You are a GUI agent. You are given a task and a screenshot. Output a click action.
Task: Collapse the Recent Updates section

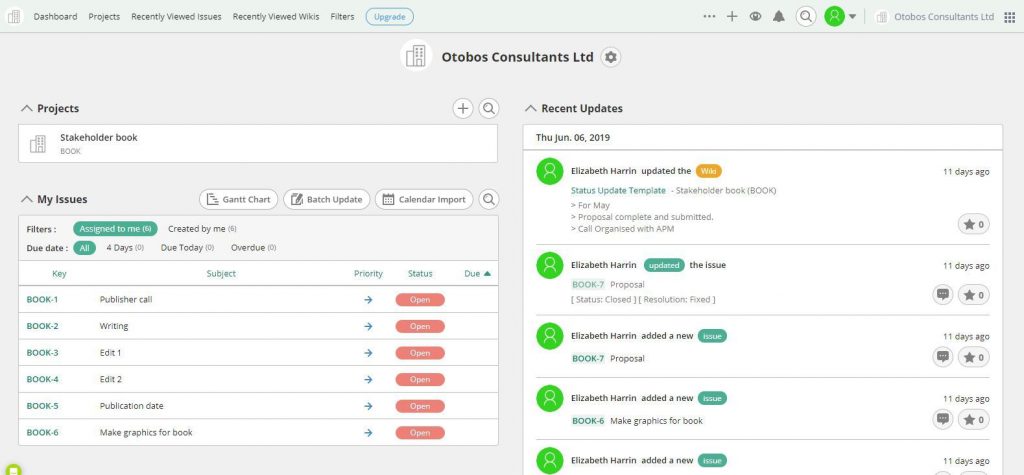point(531,108)
